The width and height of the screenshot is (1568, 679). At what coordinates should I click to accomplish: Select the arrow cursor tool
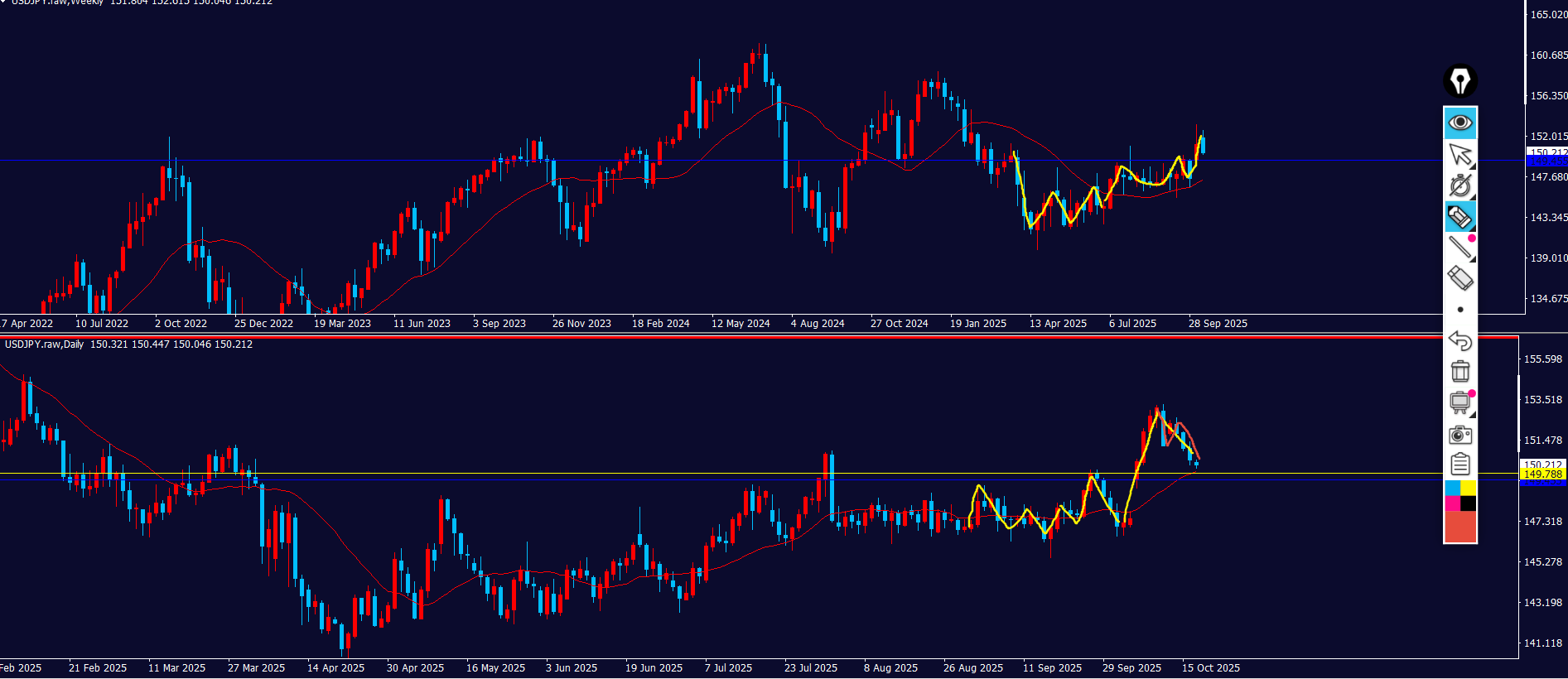[x=1460, y=155]
